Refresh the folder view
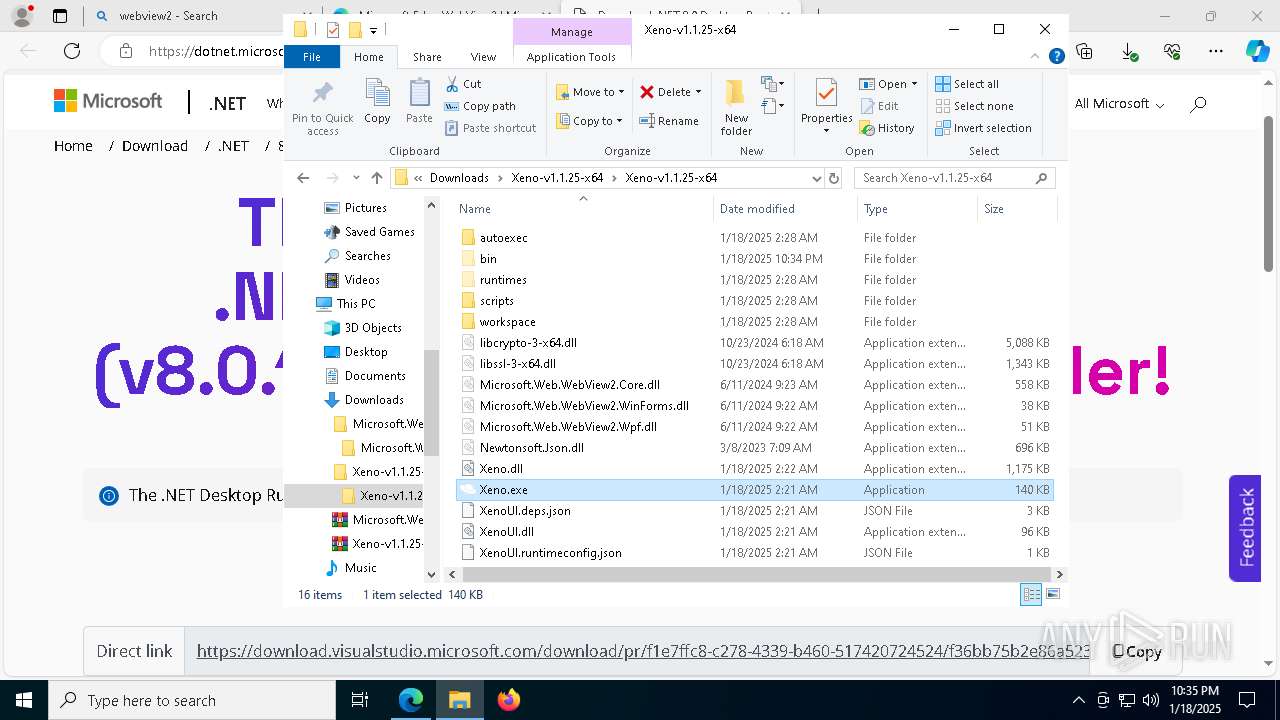This screenshot has width=1280, height=720. pos(834,178)
